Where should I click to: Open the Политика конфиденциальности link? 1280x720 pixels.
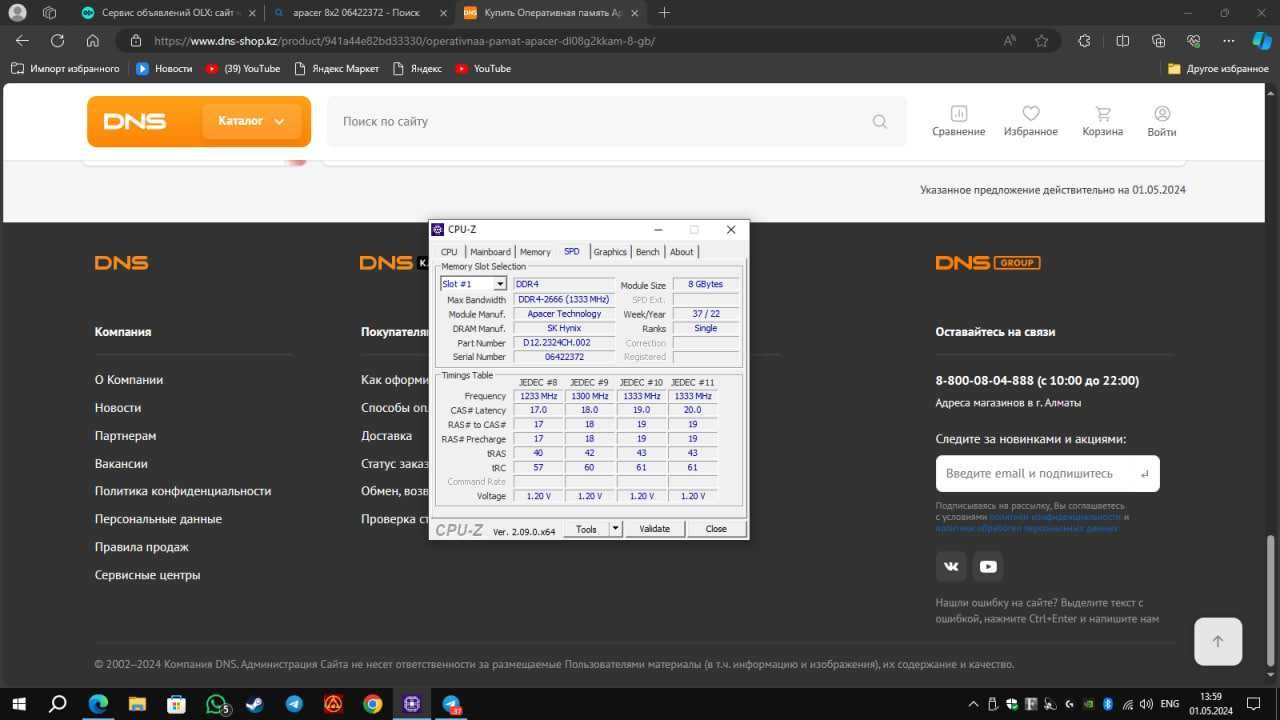(183, 491)
